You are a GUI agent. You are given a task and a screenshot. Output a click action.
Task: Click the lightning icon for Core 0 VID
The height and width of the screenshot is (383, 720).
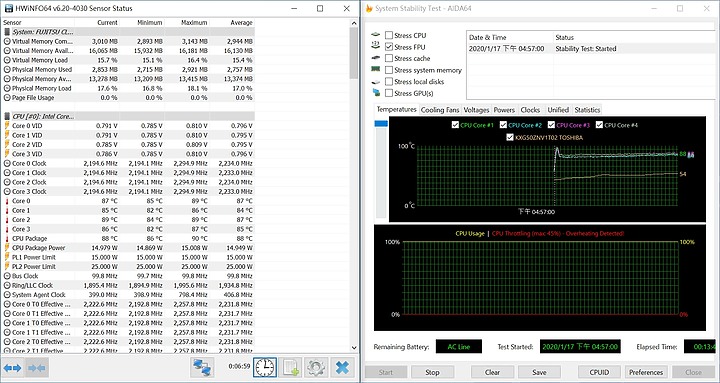(7, 126)
